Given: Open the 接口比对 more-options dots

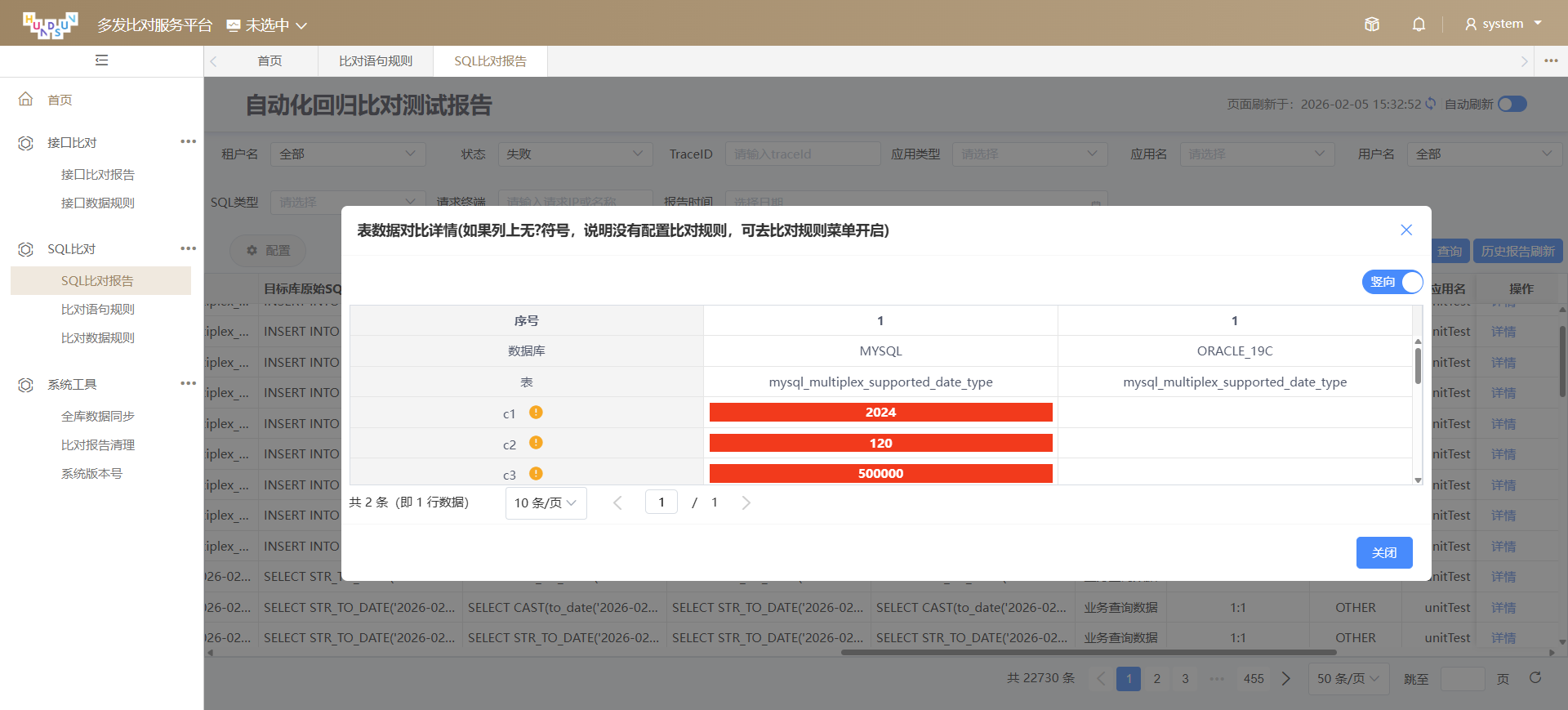Looking at the screenshot, I should tap(188, 141).
